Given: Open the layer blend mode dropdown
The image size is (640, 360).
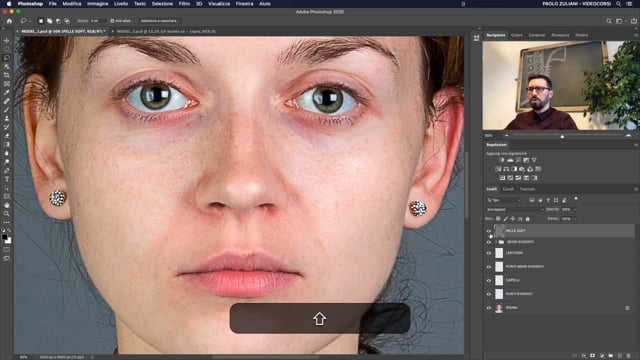Looking at the screenshot, I should pyautogui.click(x=515, y=209).
